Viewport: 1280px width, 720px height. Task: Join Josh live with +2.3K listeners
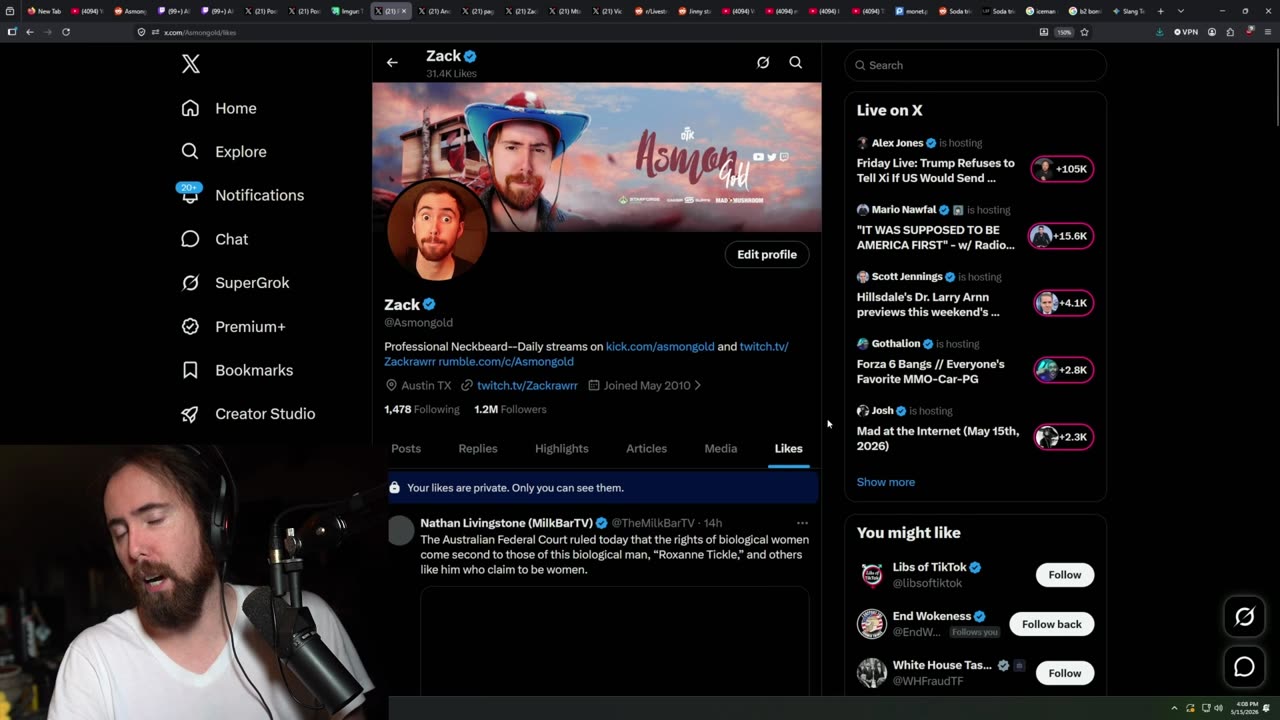(1062, 437)
